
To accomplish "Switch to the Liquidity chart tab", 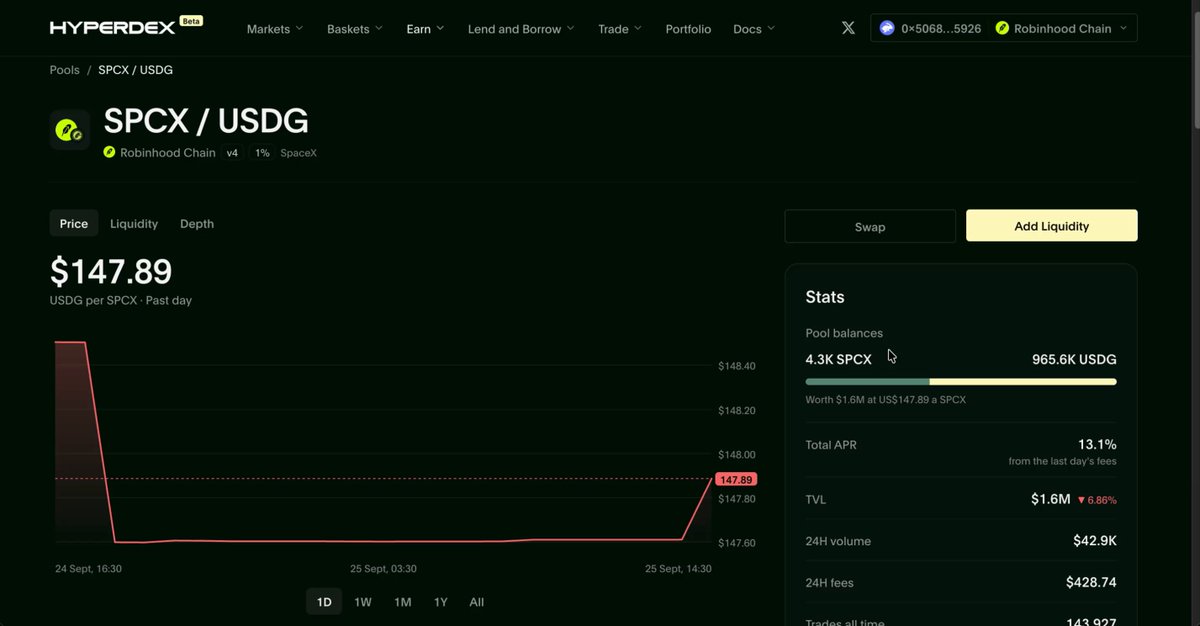I will point(134,224).
